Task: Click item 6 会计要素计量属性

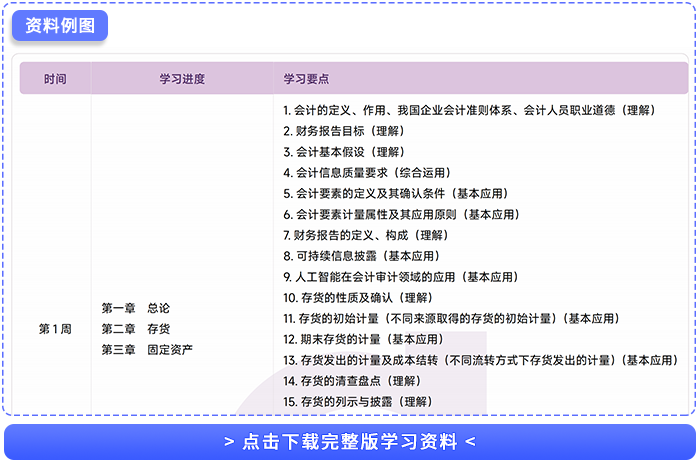Action: tap(402, 214)
